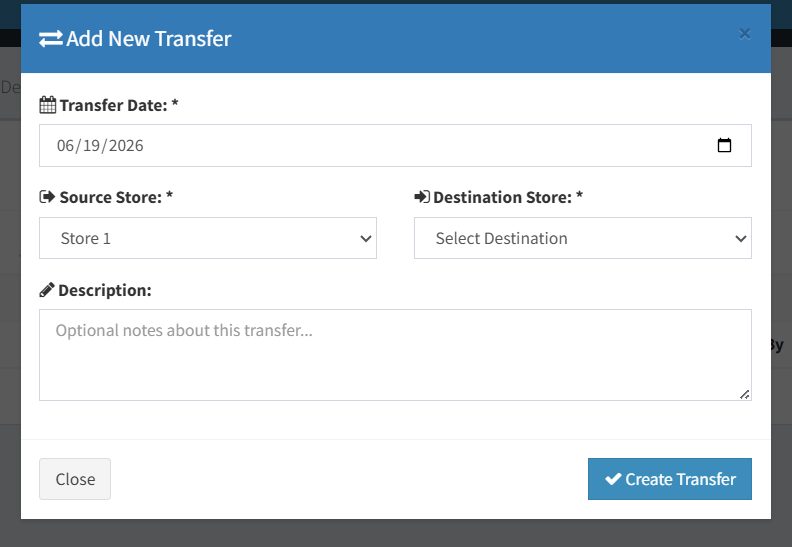Click the Transfer Date input field
Viewport: 792px width, 547px height.
coord(395,145)
